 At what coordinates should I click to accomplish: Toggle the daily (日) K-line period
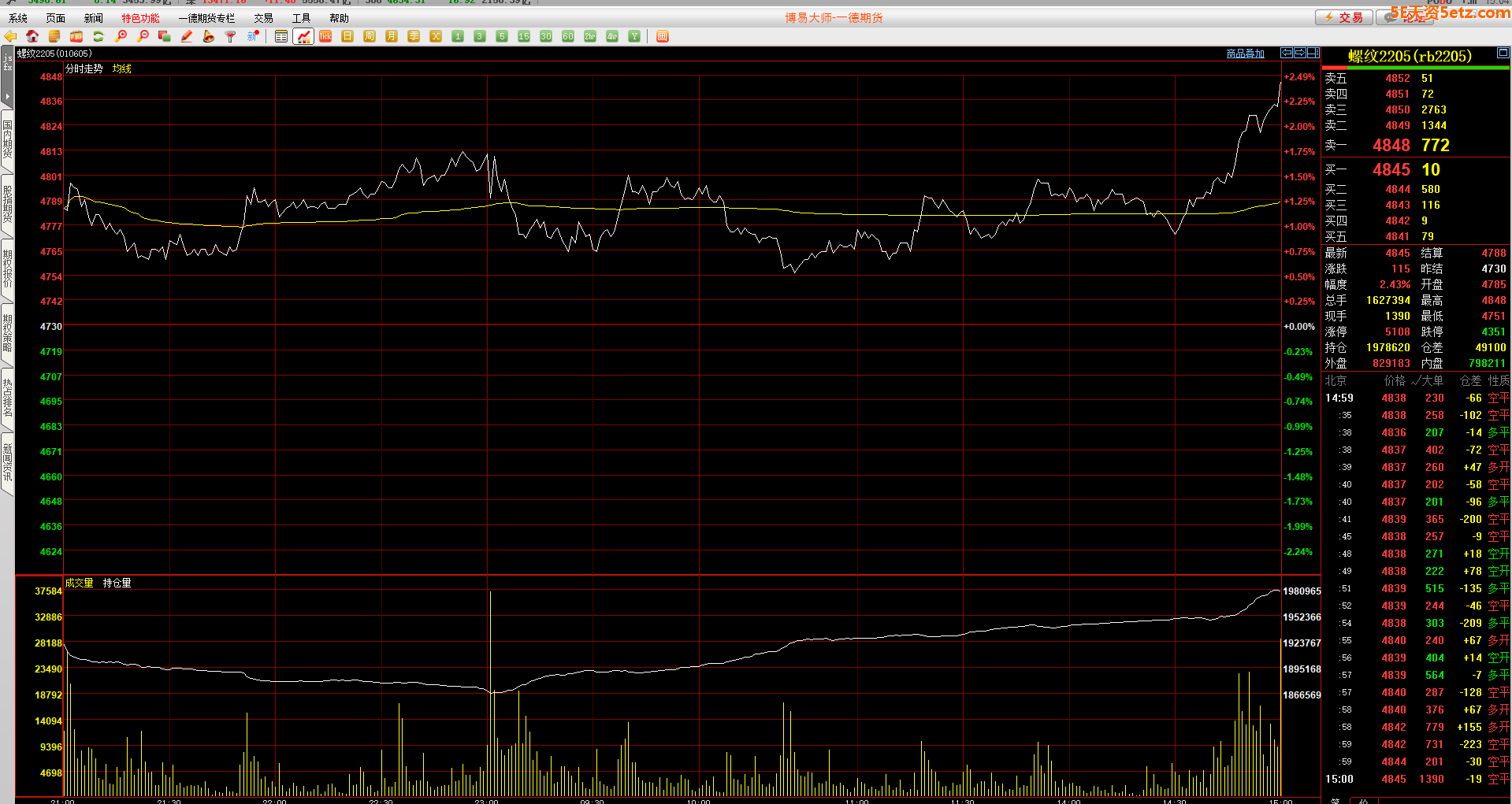point(347,36)
